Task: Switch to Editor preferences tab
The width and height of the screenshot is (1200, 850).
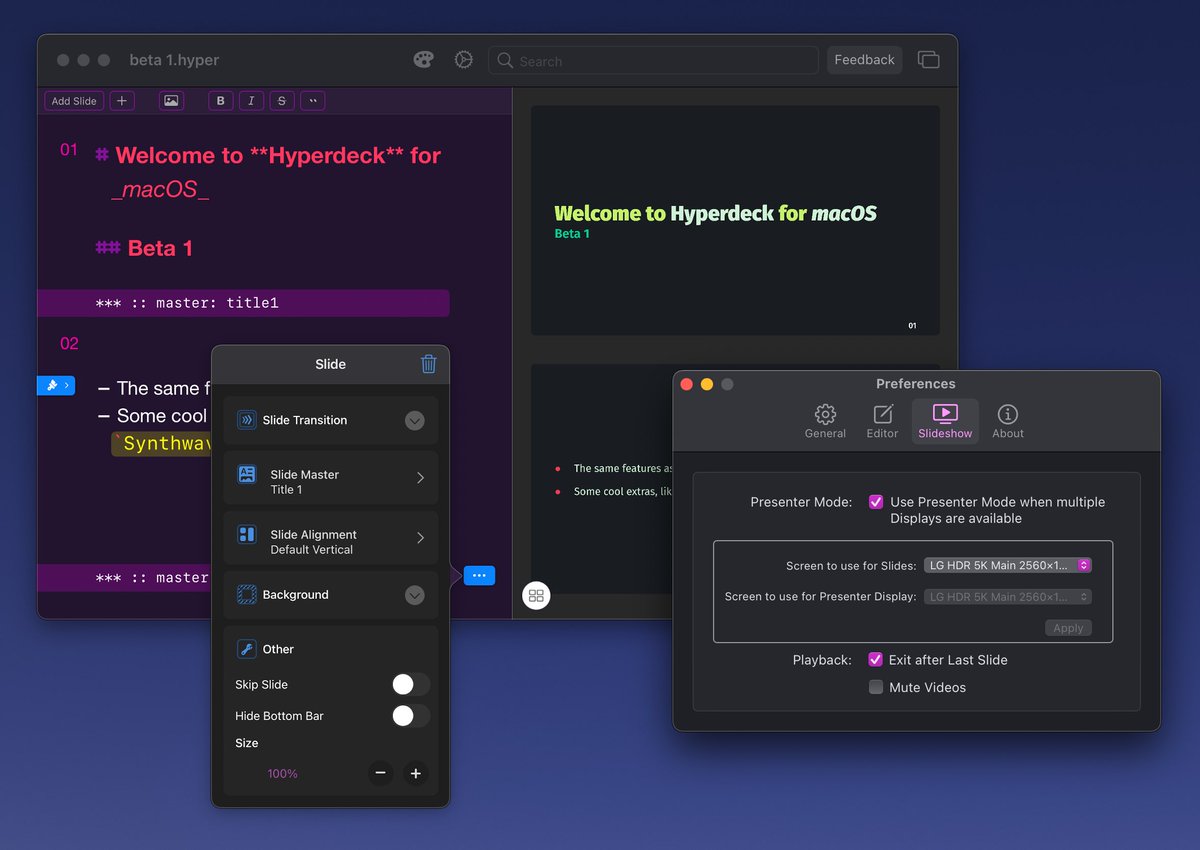Action: click(883, 421)
